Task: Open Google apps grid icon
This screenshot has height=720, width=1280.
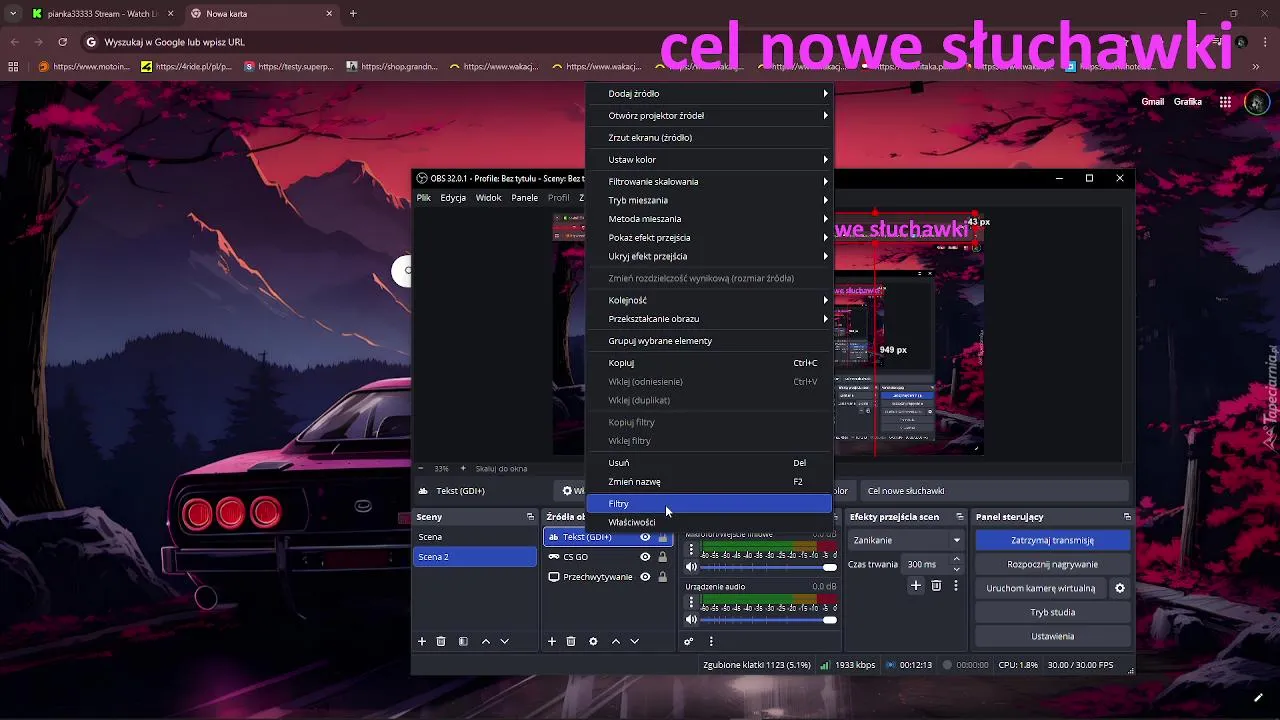Action: coord(1225,102)
